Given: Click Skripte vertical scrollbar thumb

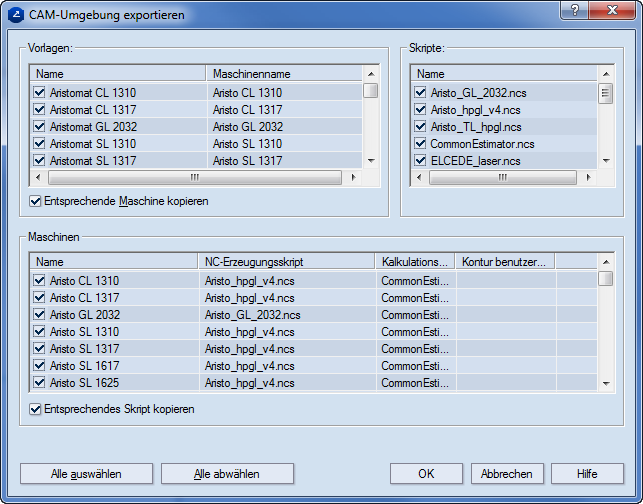Looking at the screenshot, I should tap(606, 94).
